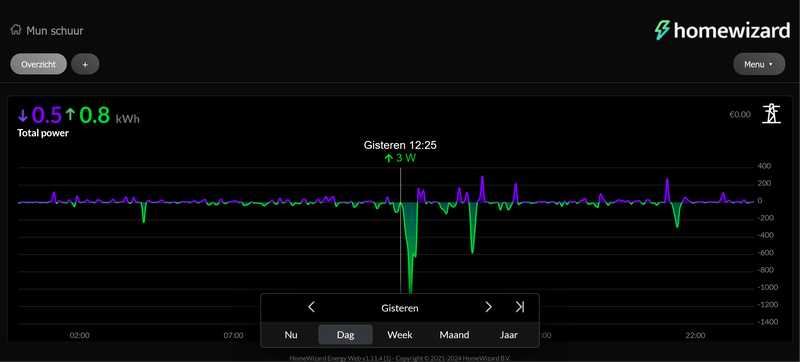Screen dimensions: 800x362
Task: Switch to Jaar view
Action: point(509,335)
